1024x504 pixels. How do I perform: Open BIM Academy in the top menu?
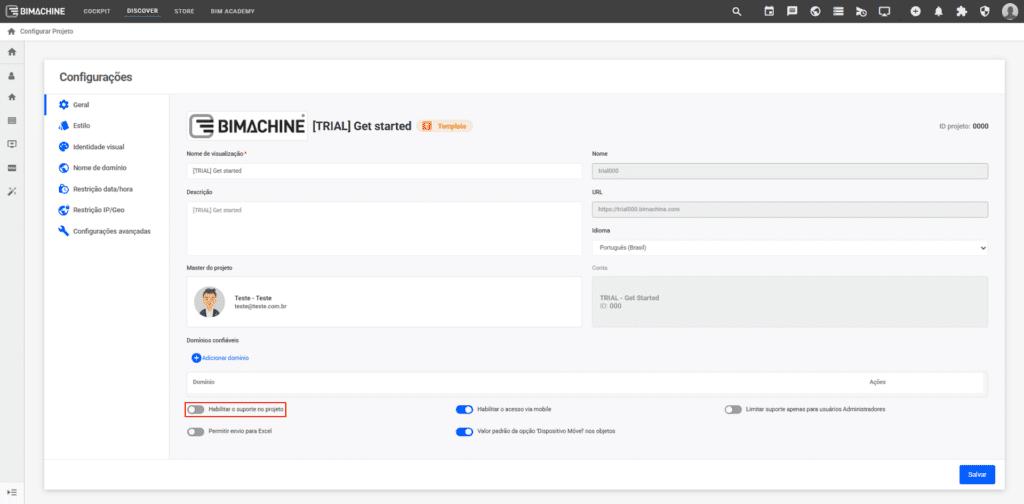pyautogui.click(x=232, y=12)
